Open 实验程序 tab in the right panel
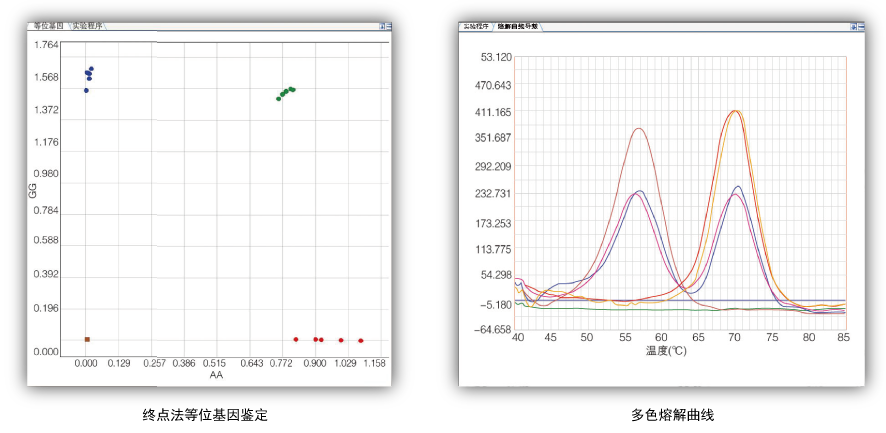This screenshot has width=886, height=433. coord(476,26)
